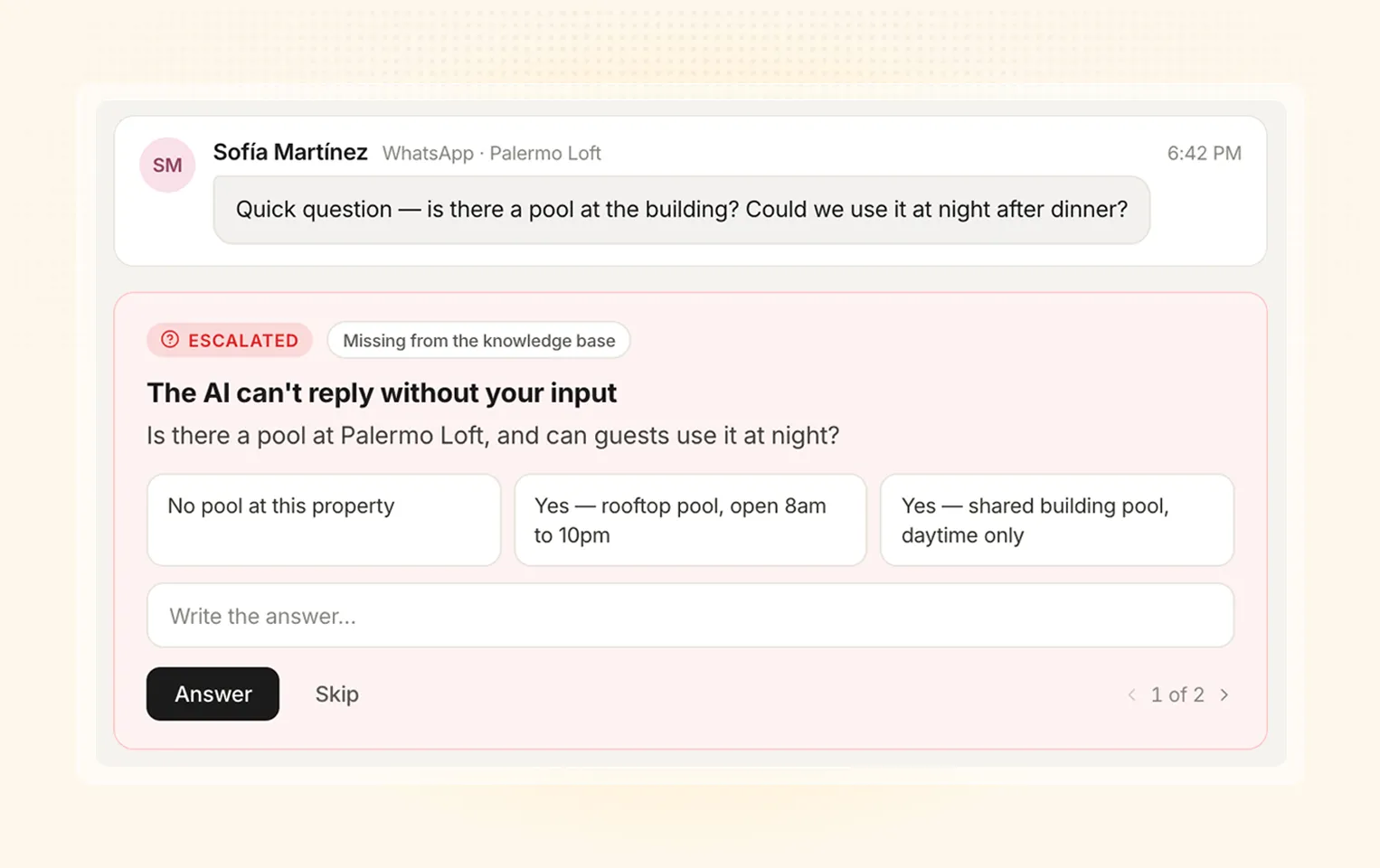Click the Answer button
This screenshot has width=1380, height=868.
pos(213,694)
